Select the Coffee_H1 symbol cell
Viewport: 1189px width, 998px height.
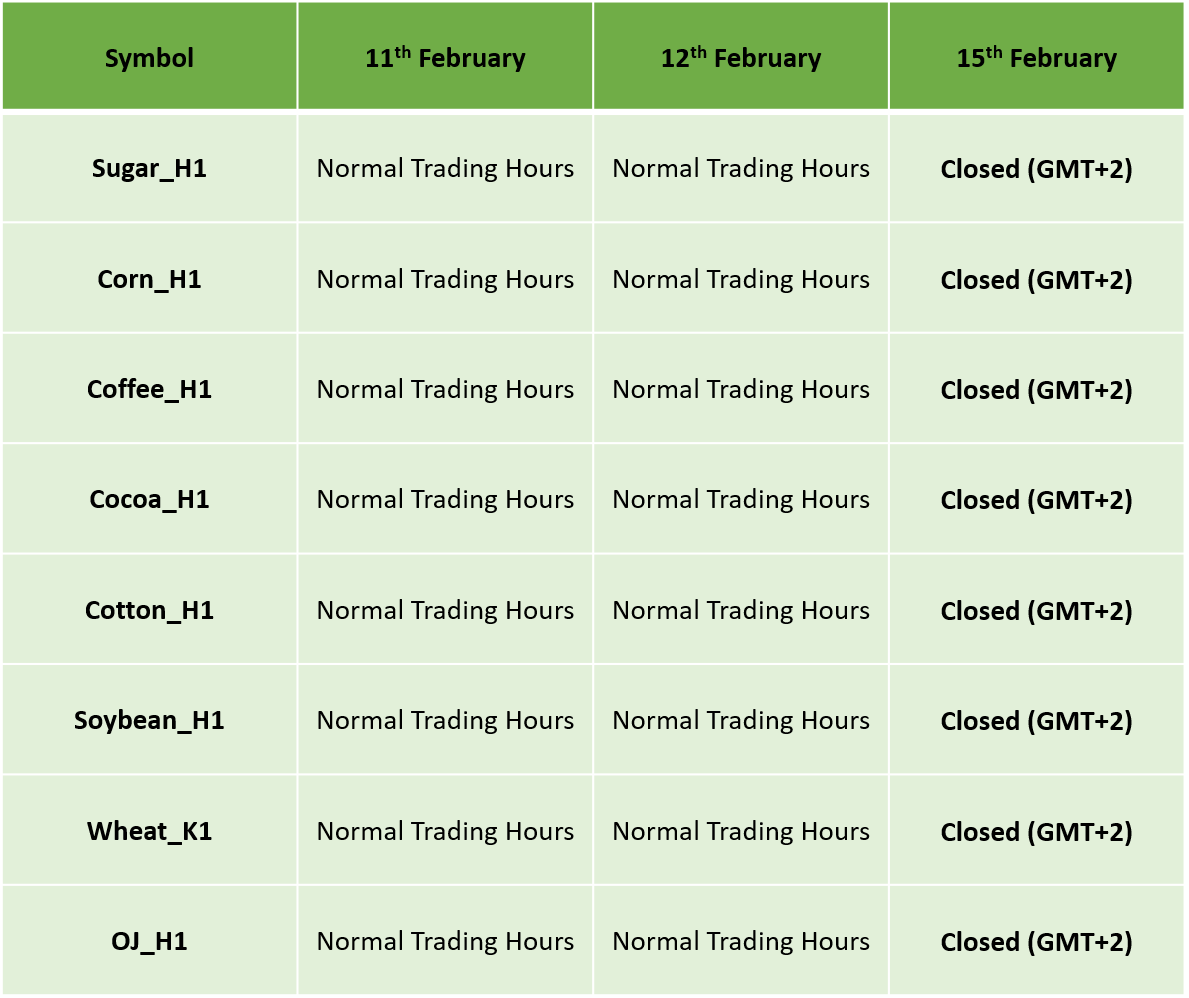(x=149, y=389)
